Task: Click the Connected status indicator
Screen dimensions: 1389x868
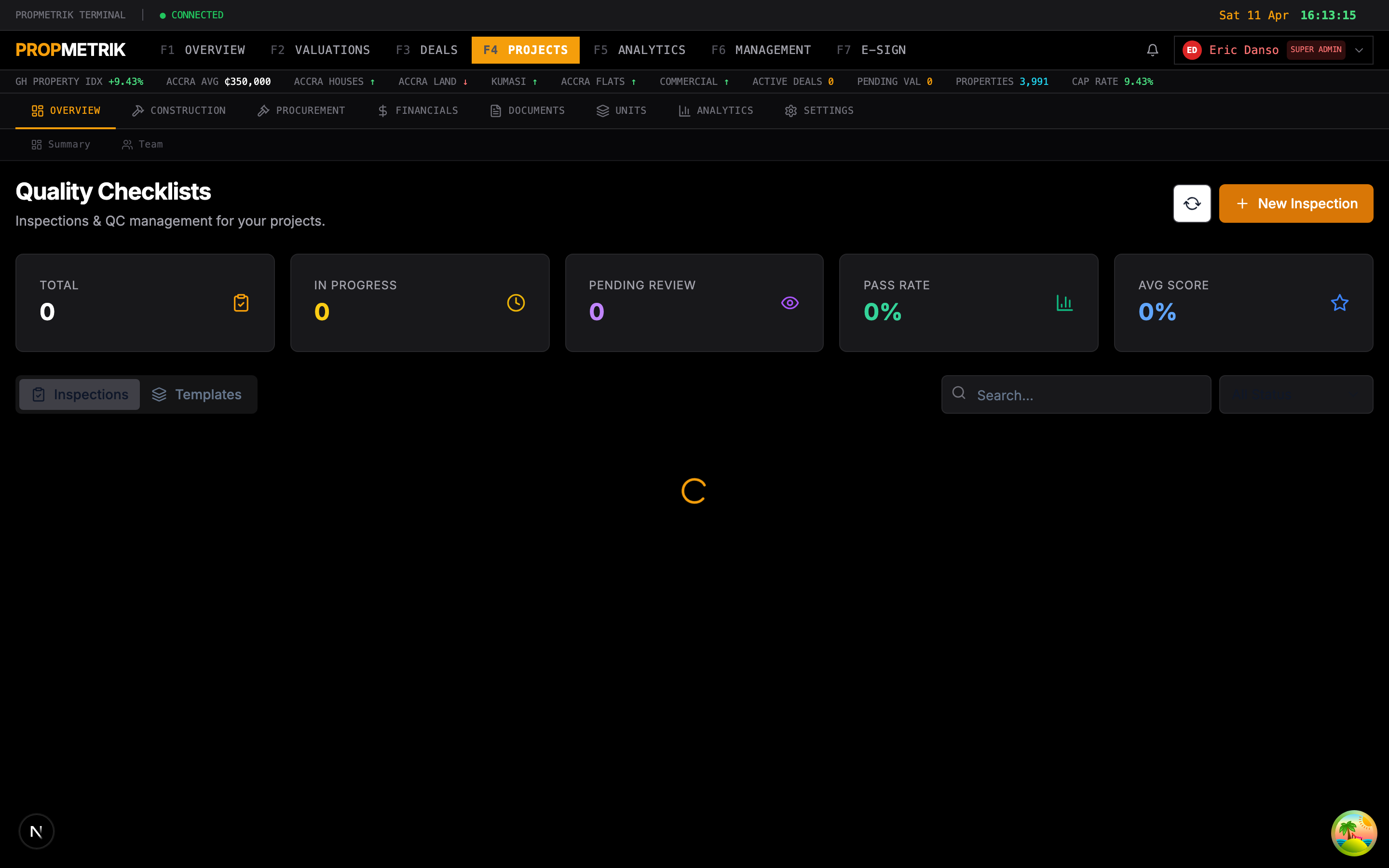Action: [191, 15]
